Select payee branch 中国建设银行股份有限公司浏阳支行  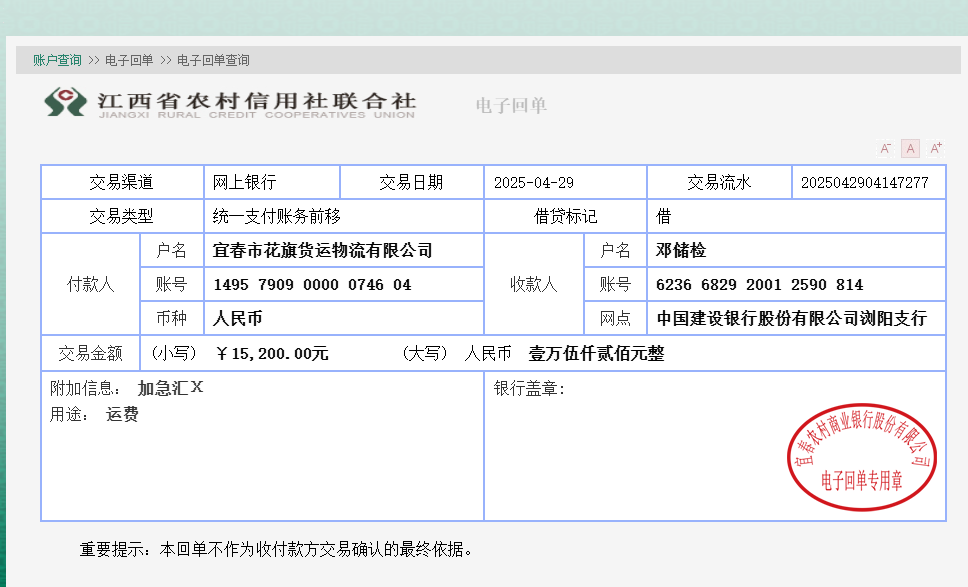click(x=791, y=318)
